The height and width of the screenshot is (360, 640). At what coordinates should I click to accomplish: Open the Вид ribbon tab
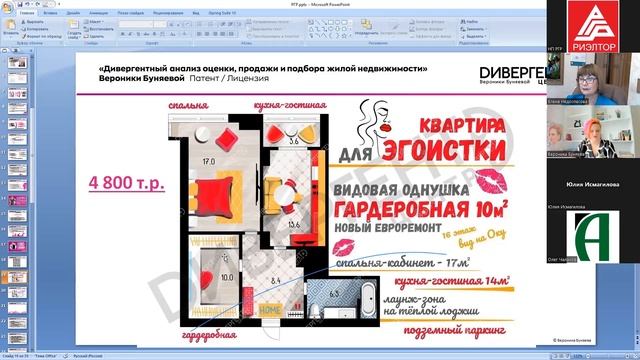[x=196, y=13]
